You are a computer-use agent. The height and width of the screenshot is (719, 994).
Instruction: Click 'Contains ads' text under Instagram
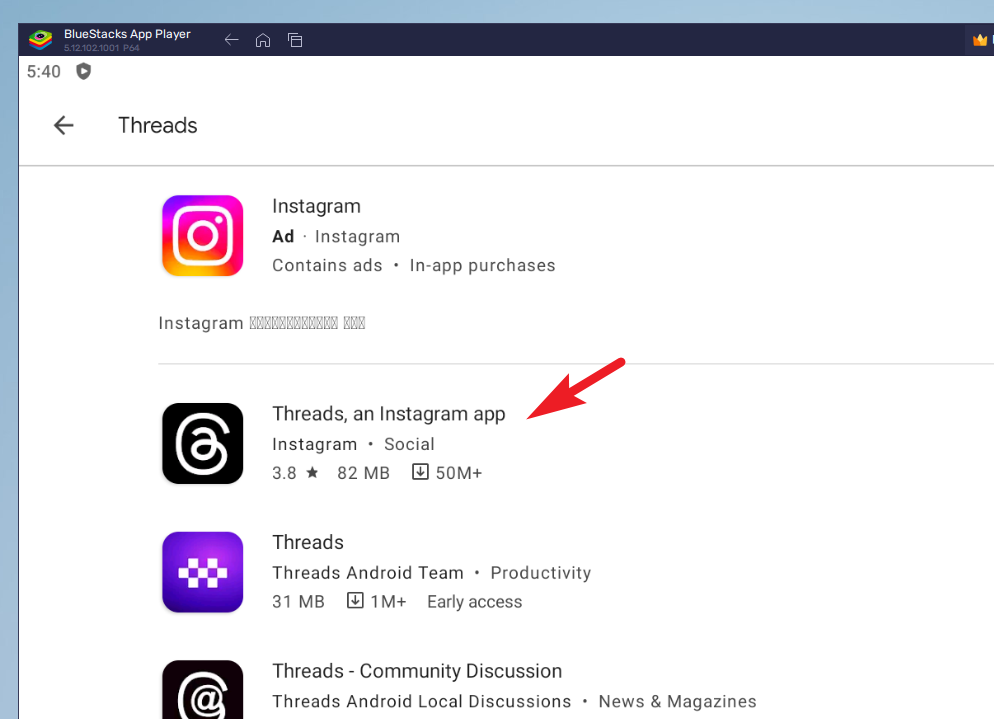tap(327, 265)
